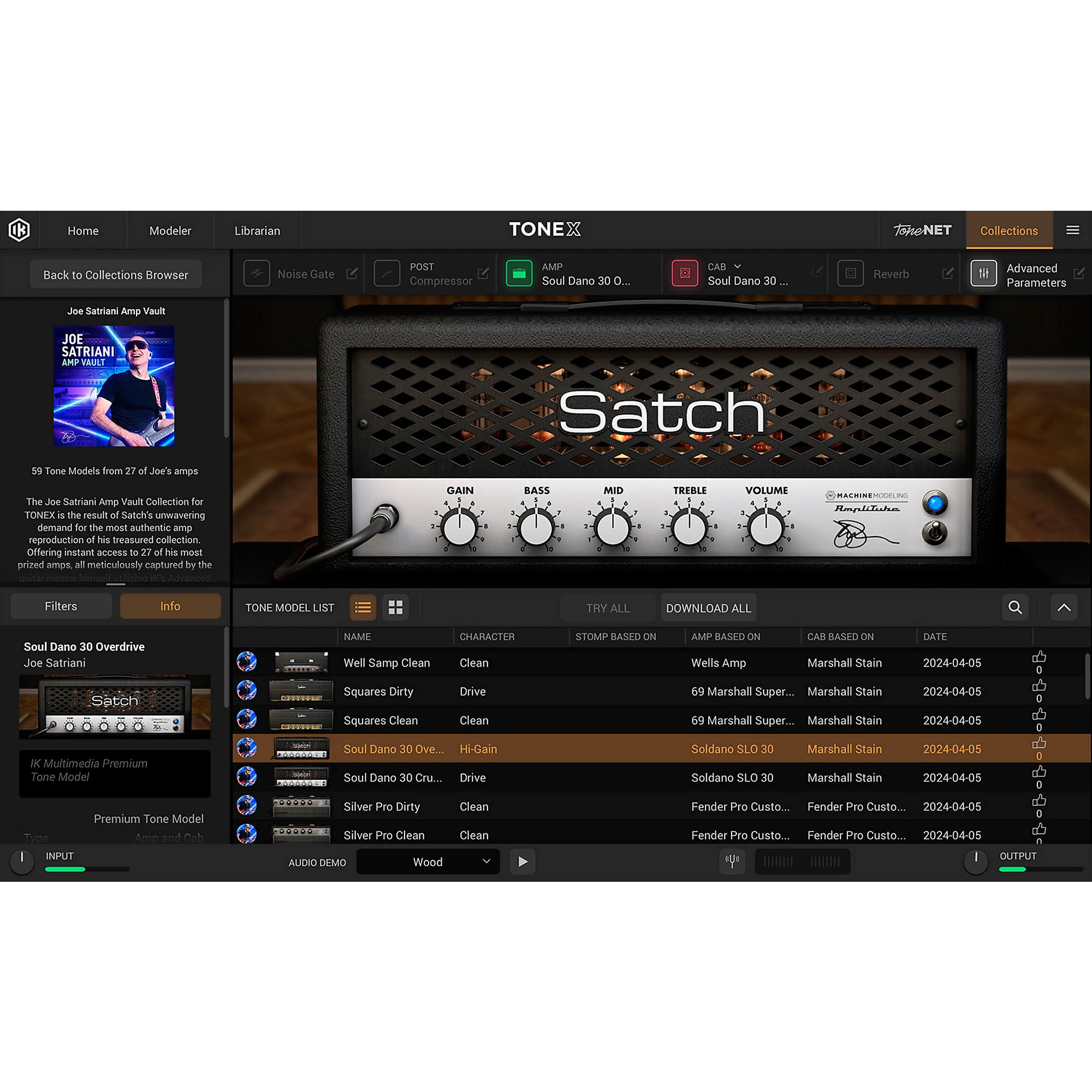Screen dimensions: 1092x1092
Task: Open the Modeler tab
Action: coord(170,230)
